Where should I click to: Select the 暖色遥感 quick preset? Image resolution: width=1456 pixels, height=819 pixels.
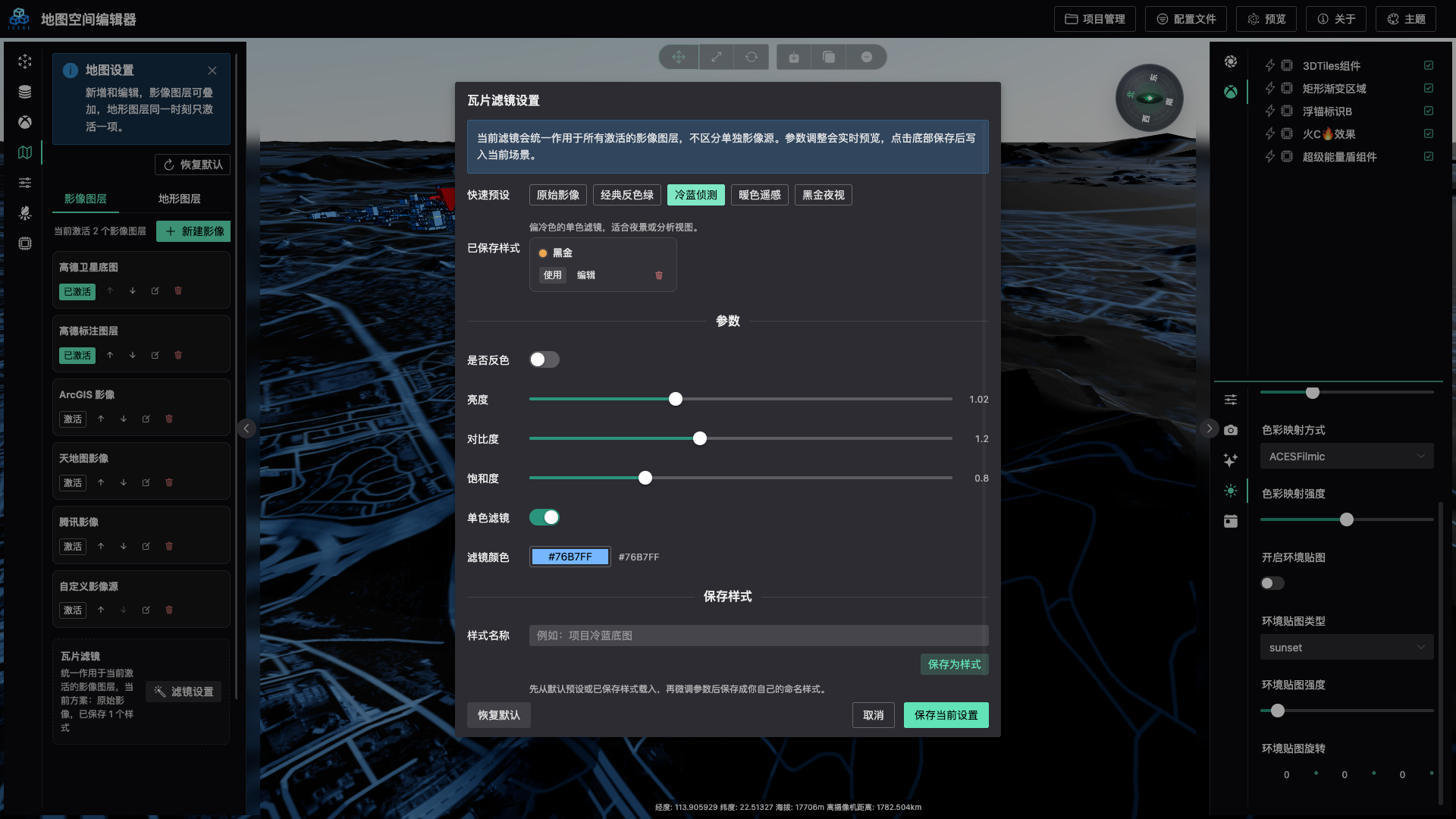pyautogui.click(x=759, y=195)
